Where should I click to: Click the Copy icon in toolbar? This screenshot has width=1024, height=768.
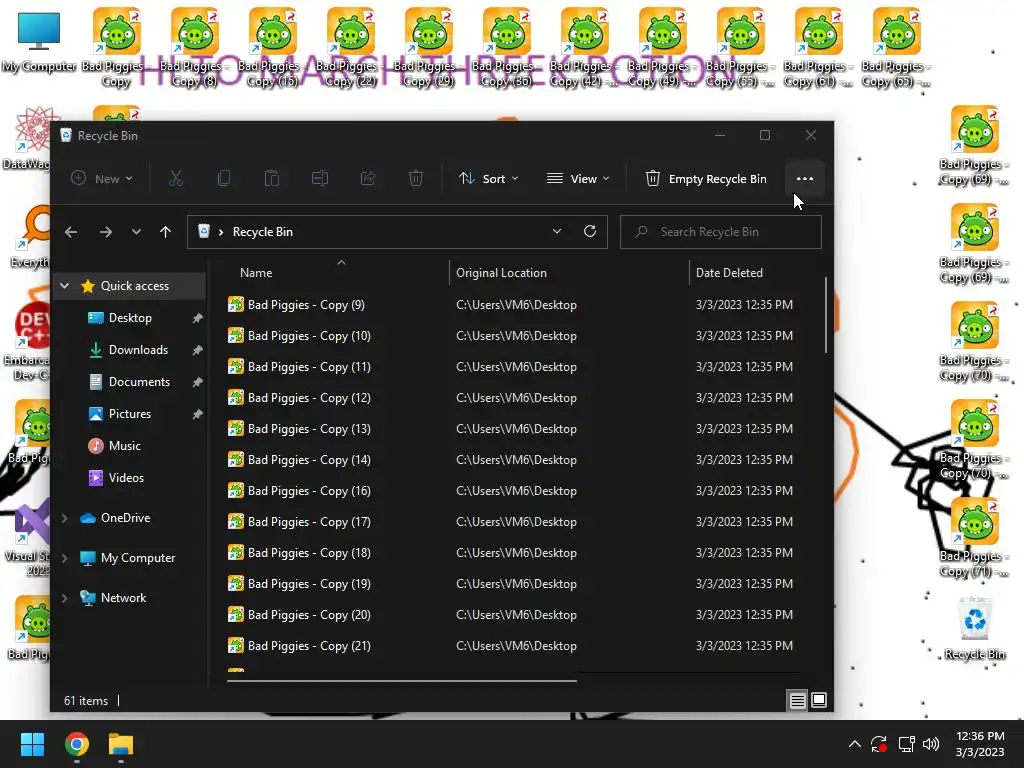(224, 178)
